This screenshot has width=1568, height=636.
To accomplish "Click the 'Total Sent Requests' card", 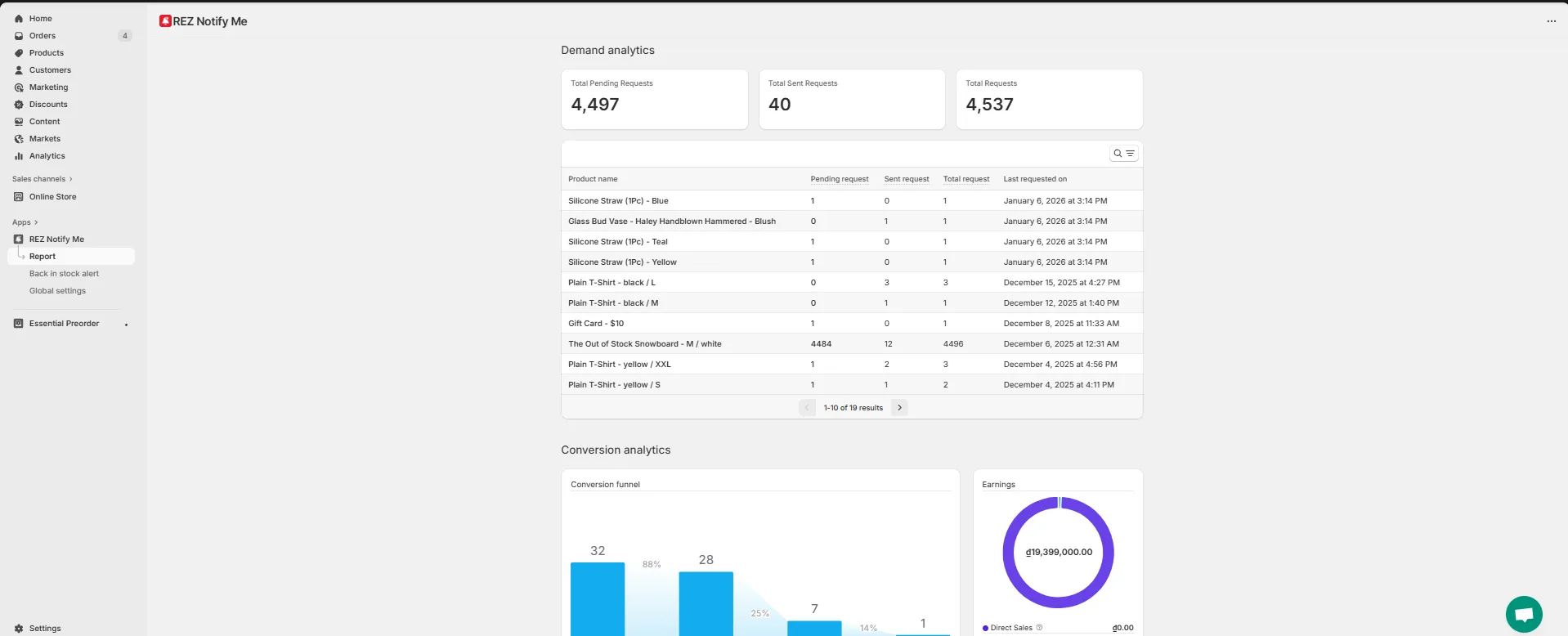I will (x=852, y=100).
